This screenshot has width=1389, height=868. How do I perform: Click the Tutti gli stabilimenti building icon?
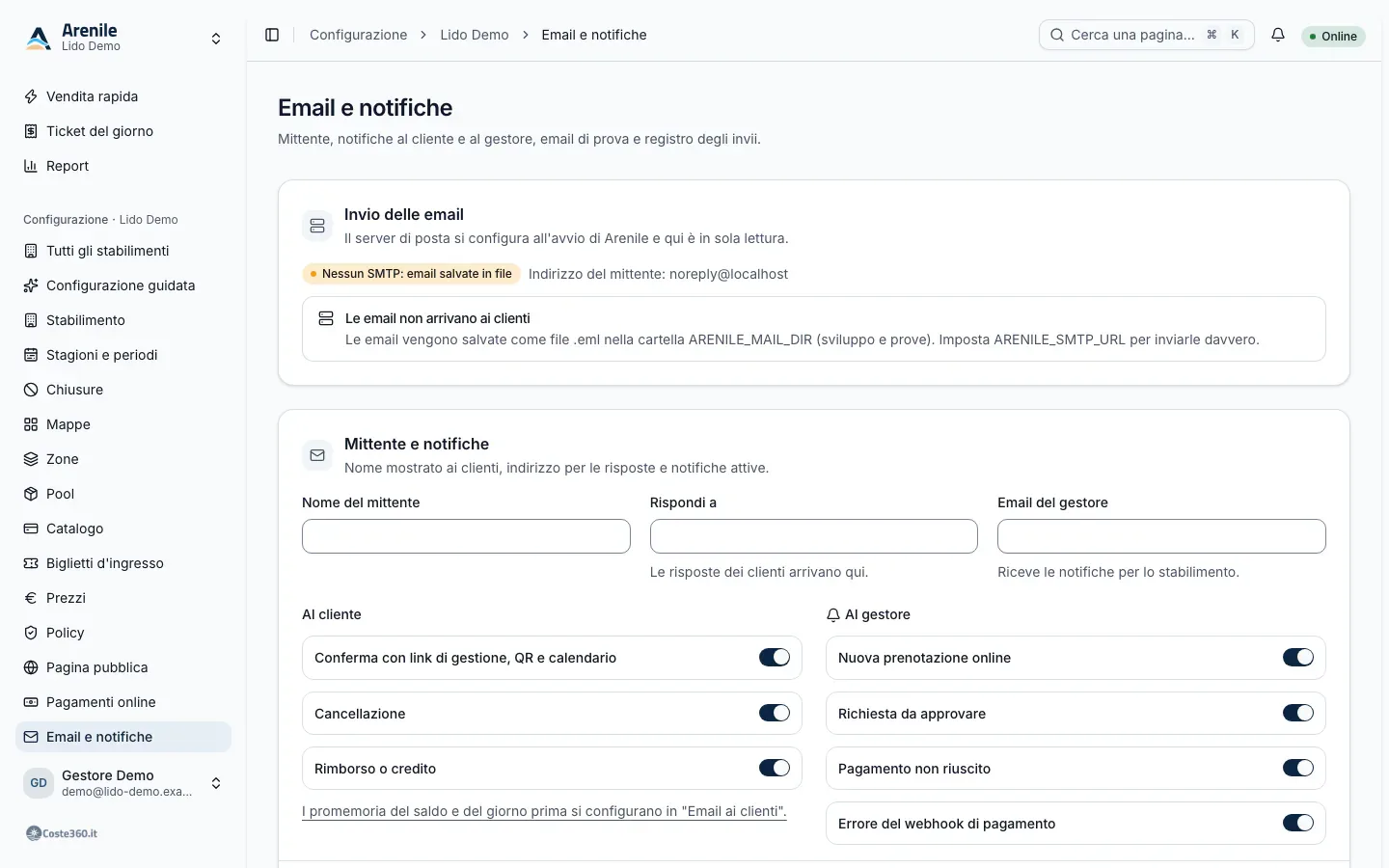point(31,251)
